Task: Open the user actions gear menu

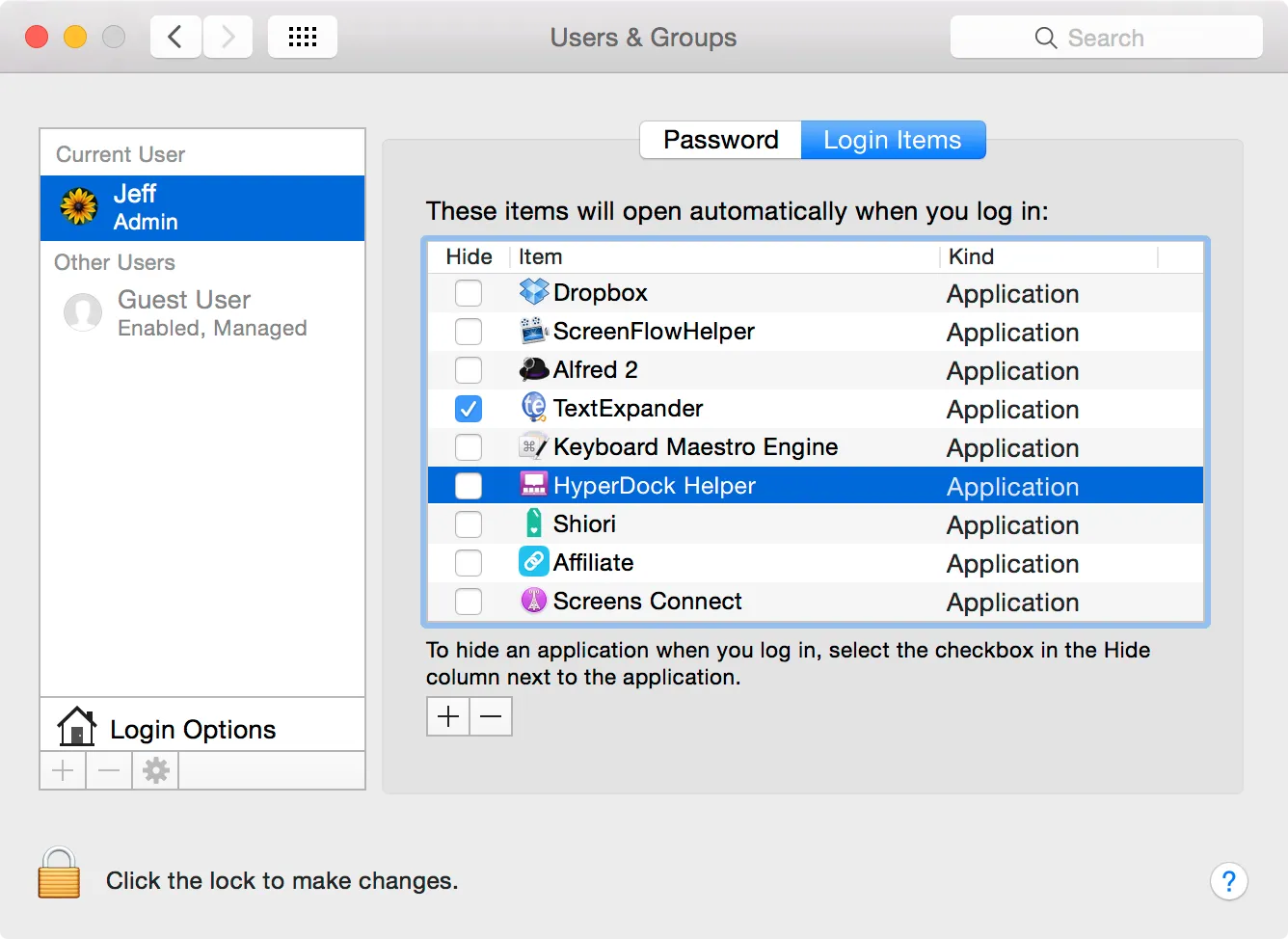Action: 155,770
